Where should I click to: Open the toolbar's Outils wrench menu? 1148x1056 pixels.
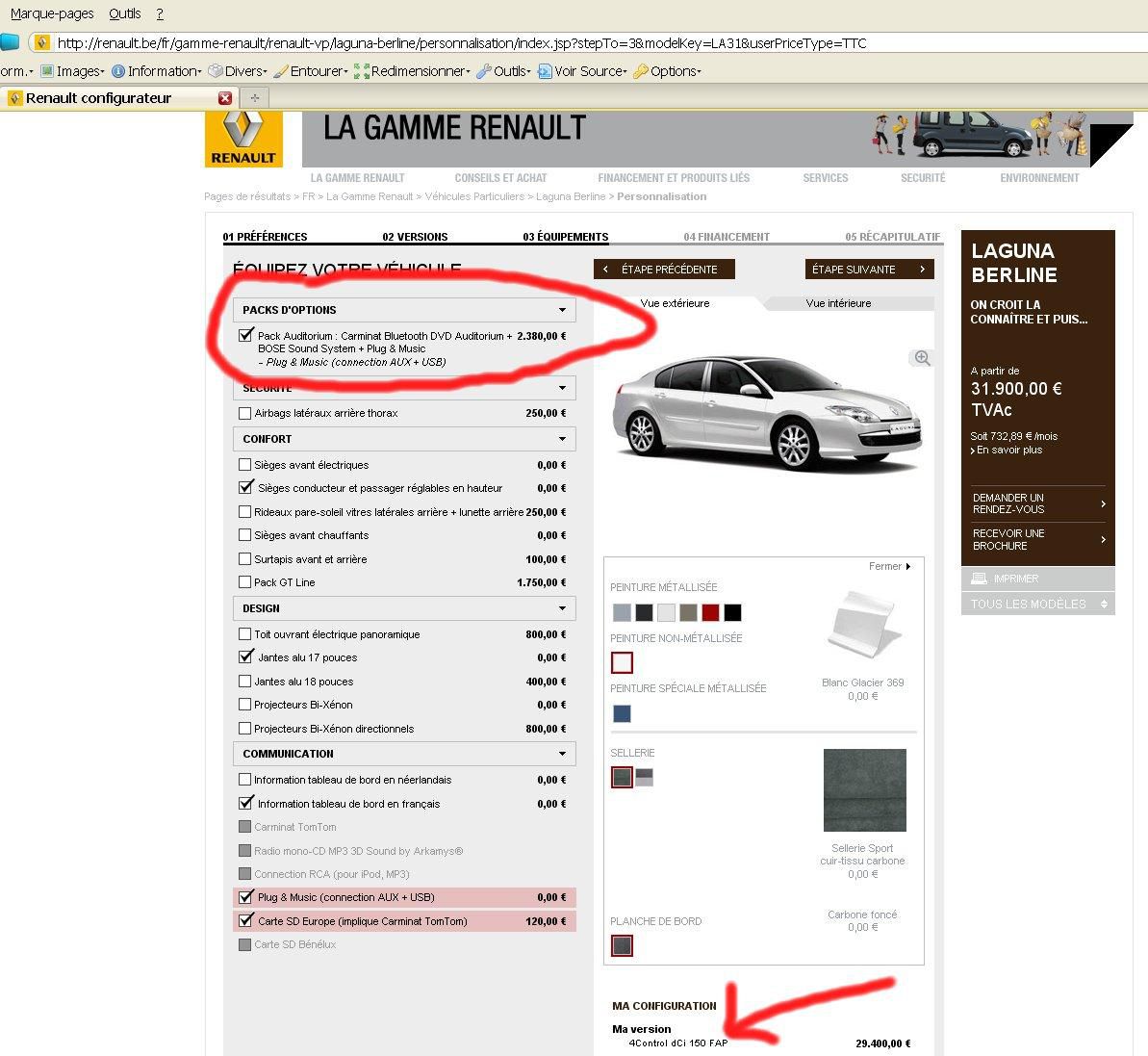tap(503, 71)
